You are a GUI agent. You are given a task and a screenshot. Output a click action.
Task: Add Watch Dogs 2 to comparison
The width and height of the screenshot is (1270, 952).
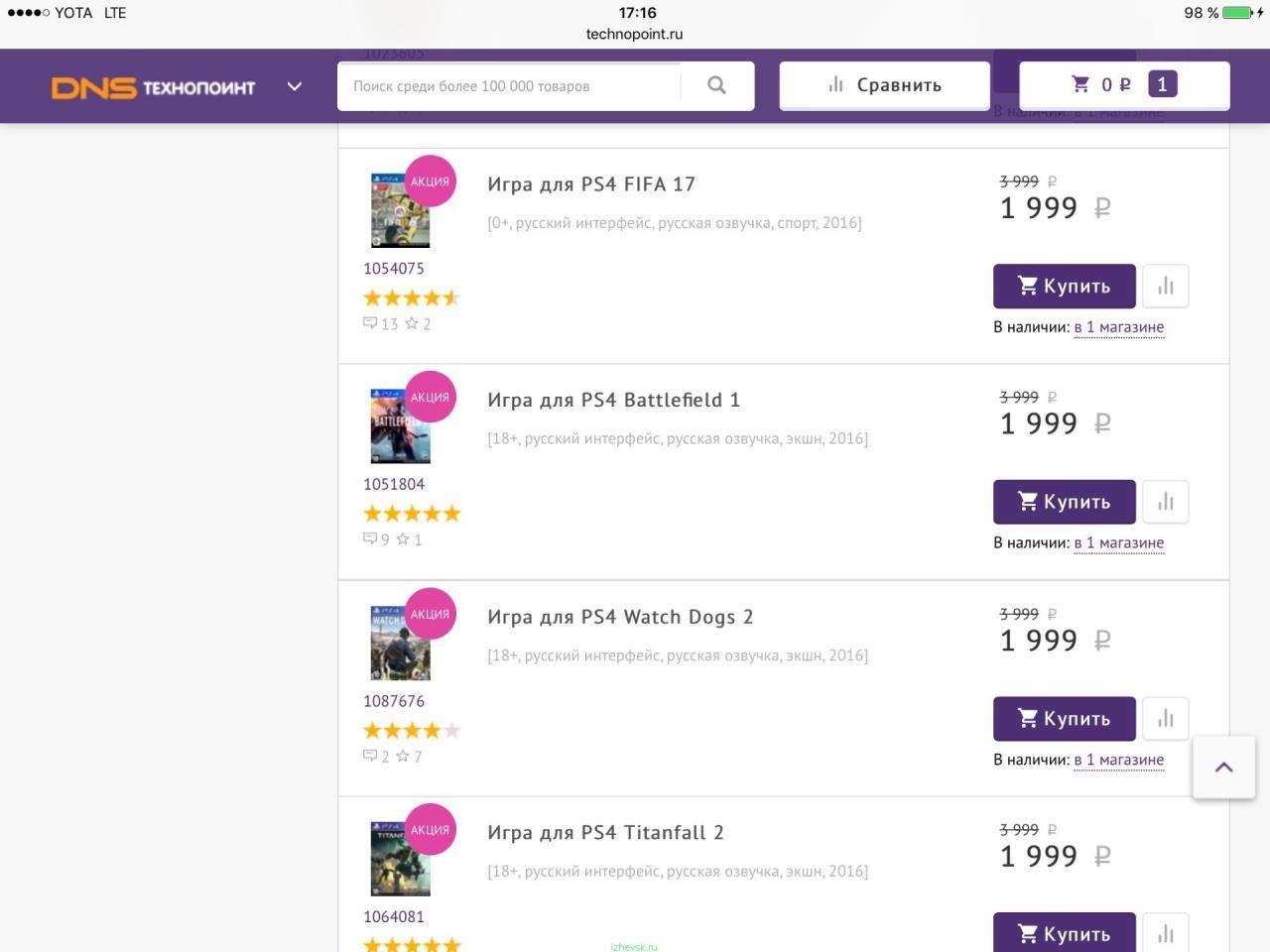point(1166,719)
